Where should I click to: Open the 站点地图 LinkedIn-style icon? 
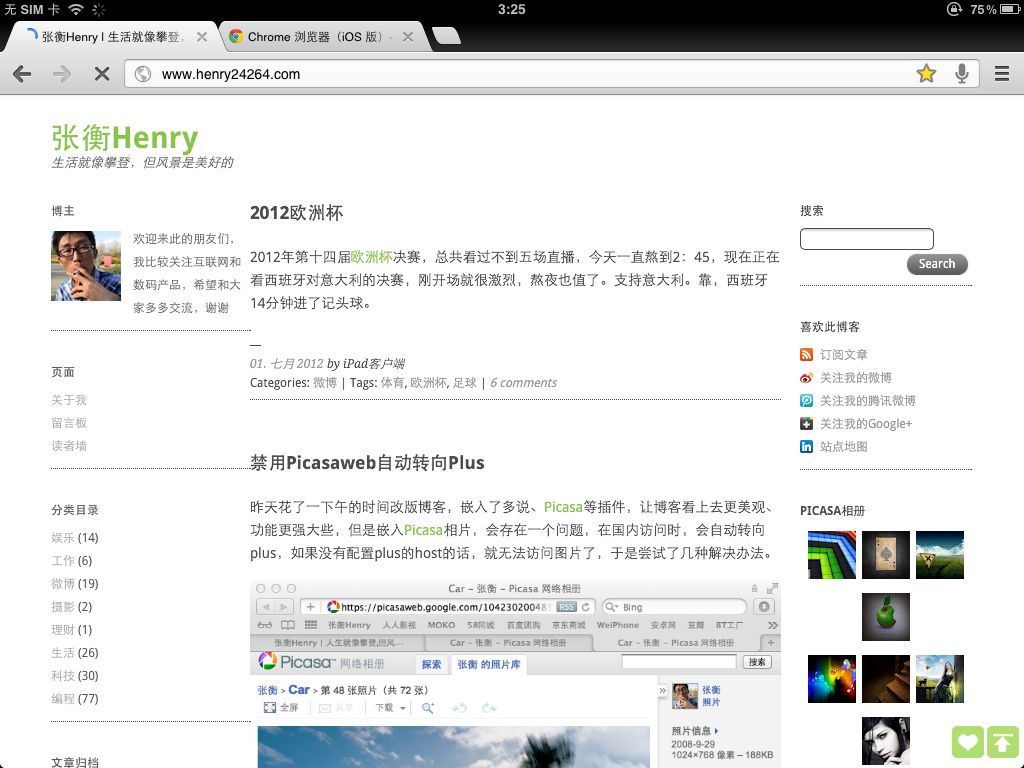tap(808, 446)
